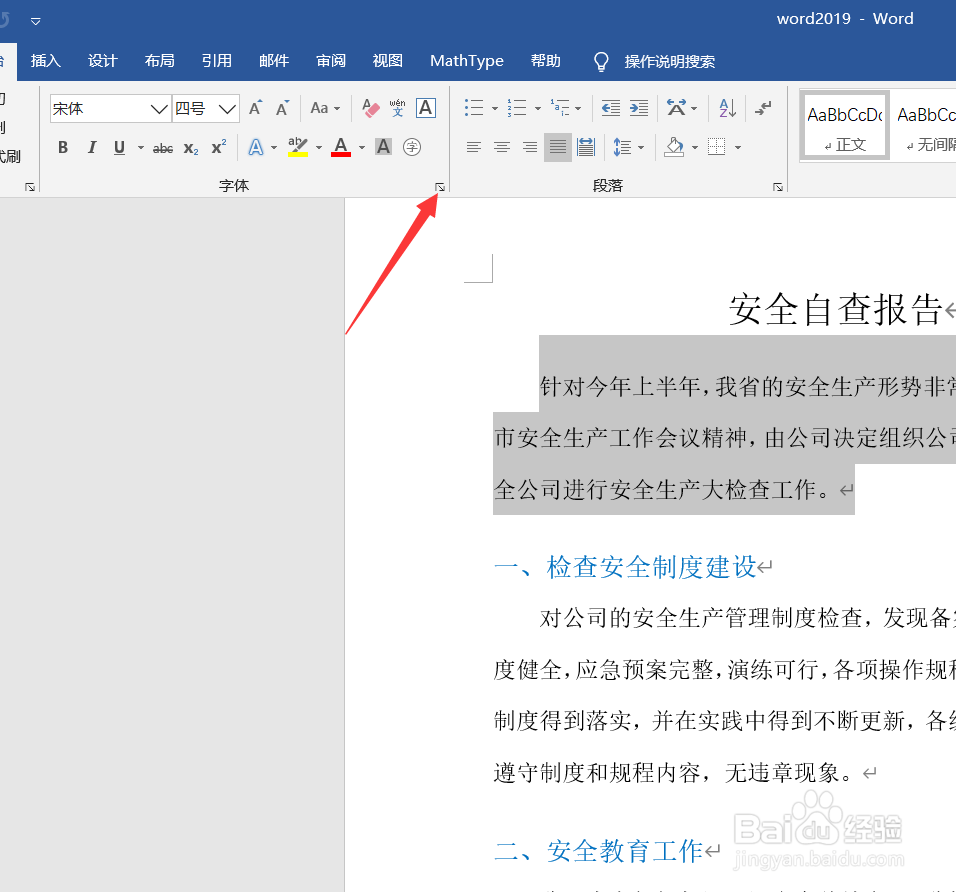The height and width of the screenshot is (892, 956).
Task: Open the Font dialog launcher arrow
Action: click(x=440, y=187)
